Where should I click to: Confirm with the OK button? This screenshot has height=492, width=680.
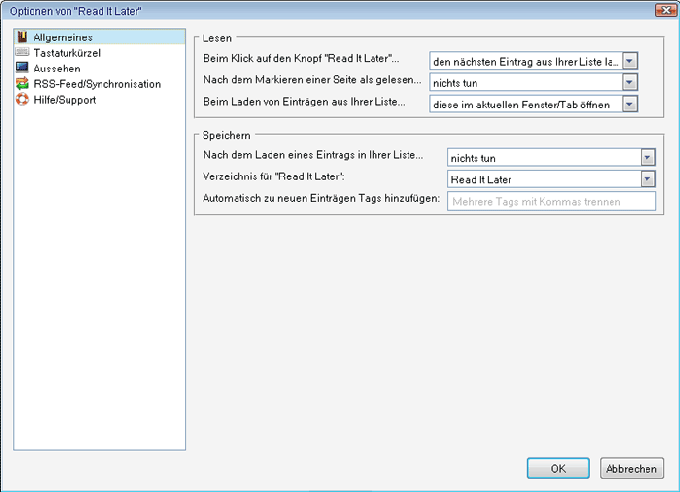click(558, 469)
